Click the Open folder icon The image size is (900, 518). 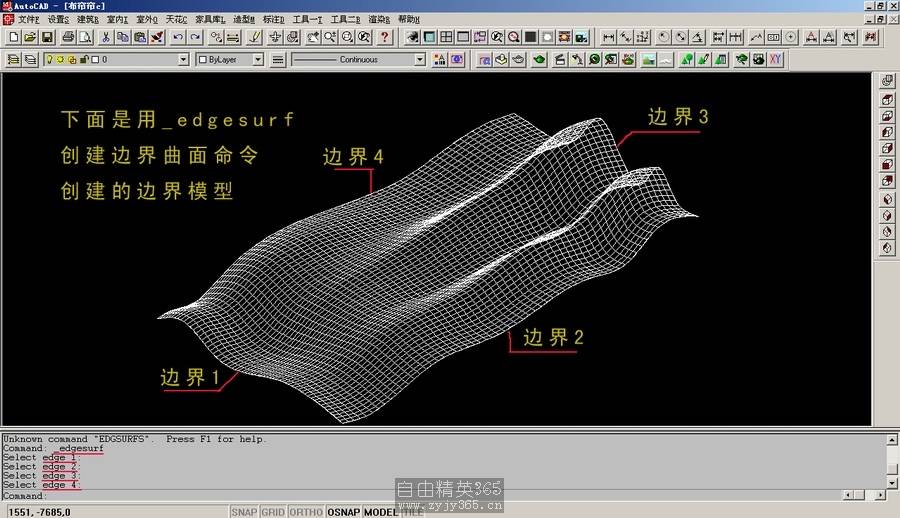click(x=30, y=37)
